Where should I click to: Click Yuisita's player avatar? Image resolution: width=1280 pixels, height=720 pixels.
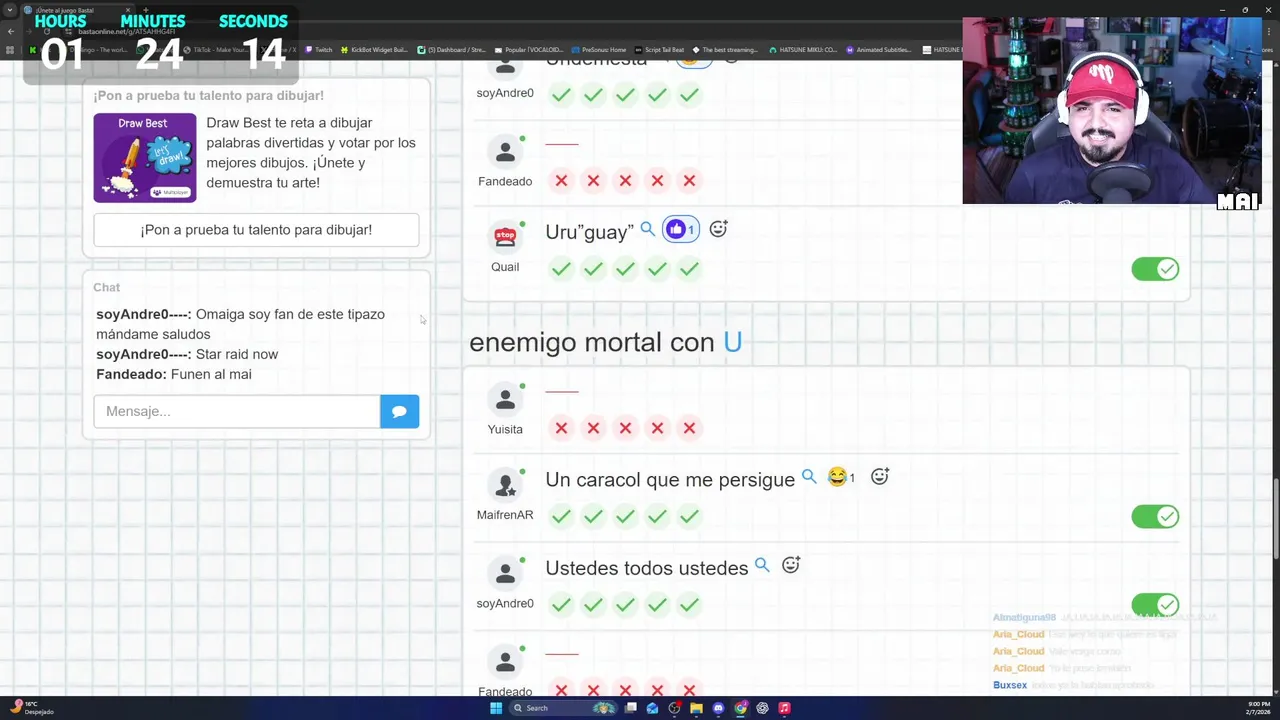tap(505, 399)
